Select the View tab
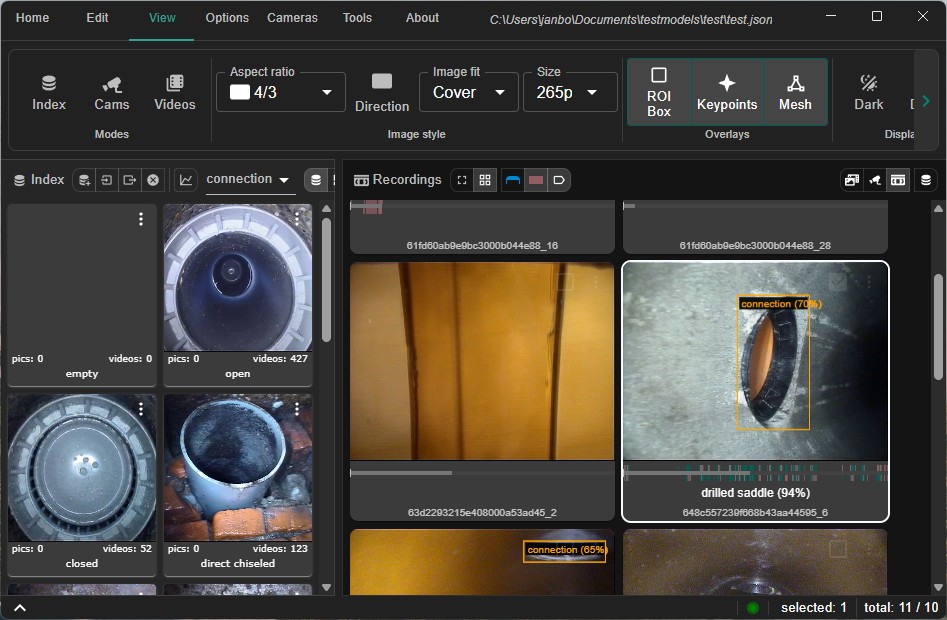 [x=162, y=18]
